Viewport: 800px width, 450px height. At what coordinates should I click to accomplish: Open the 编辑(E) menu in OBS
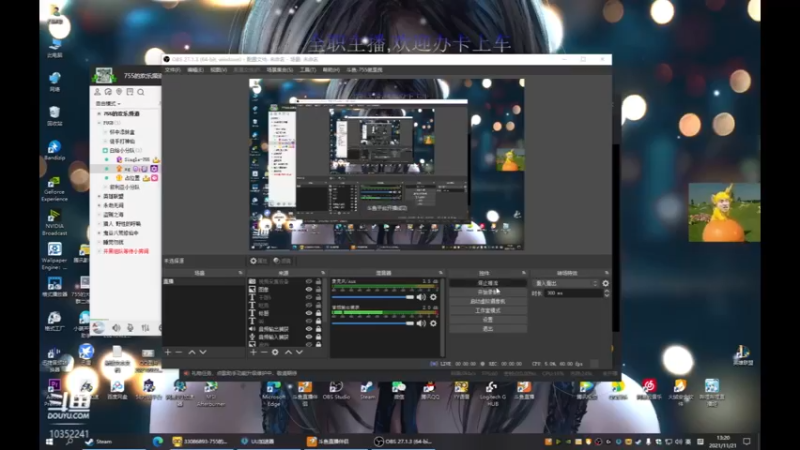(195, 70)
